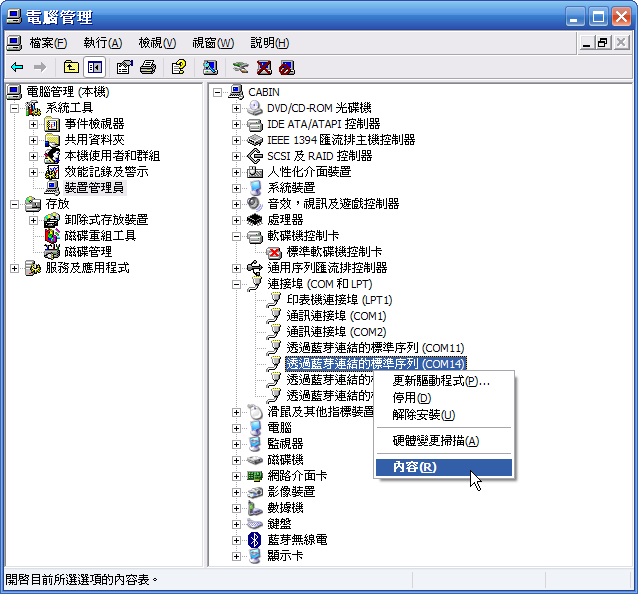Click the 滑鼠及其他指標裝置 mouse icon
Screen dimensions: 638x594
click(x=255, y=412)
